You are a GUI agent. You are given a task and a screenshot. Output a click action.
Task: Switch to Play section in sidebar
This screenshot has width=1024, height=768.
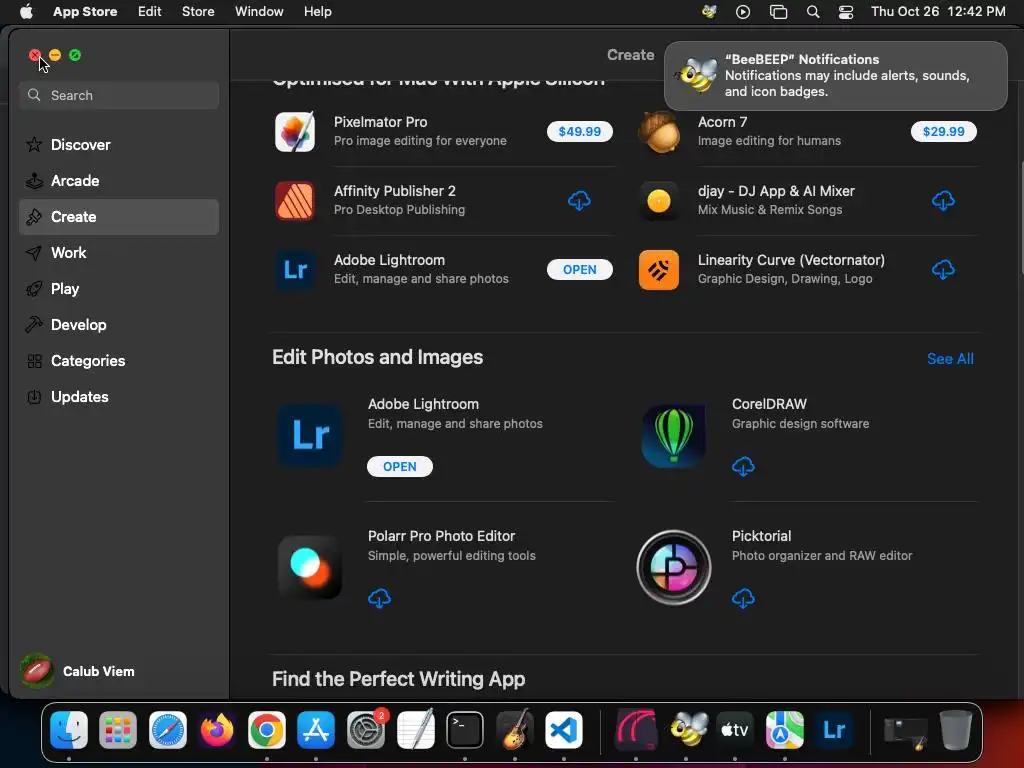pos(119,289)
